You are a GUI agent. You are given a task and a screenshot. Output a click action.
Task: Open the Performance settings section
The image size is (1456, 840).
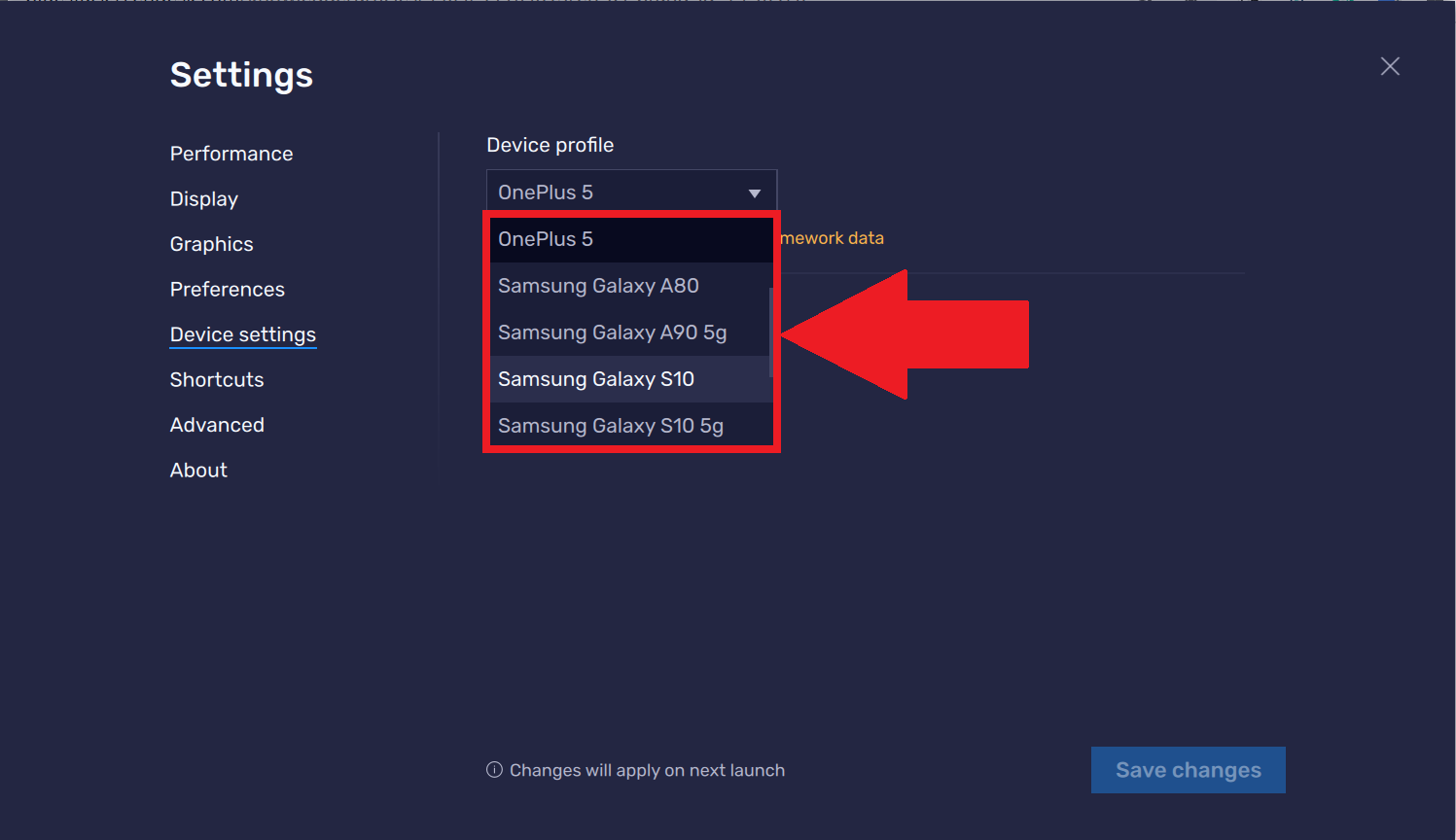point(231,154)
